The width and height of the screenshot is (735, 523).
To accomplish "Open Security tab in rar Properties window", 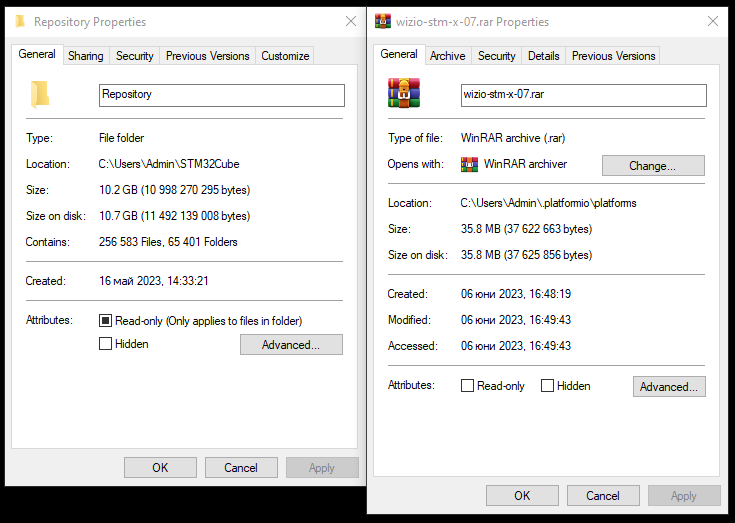I will pos(496,56).
